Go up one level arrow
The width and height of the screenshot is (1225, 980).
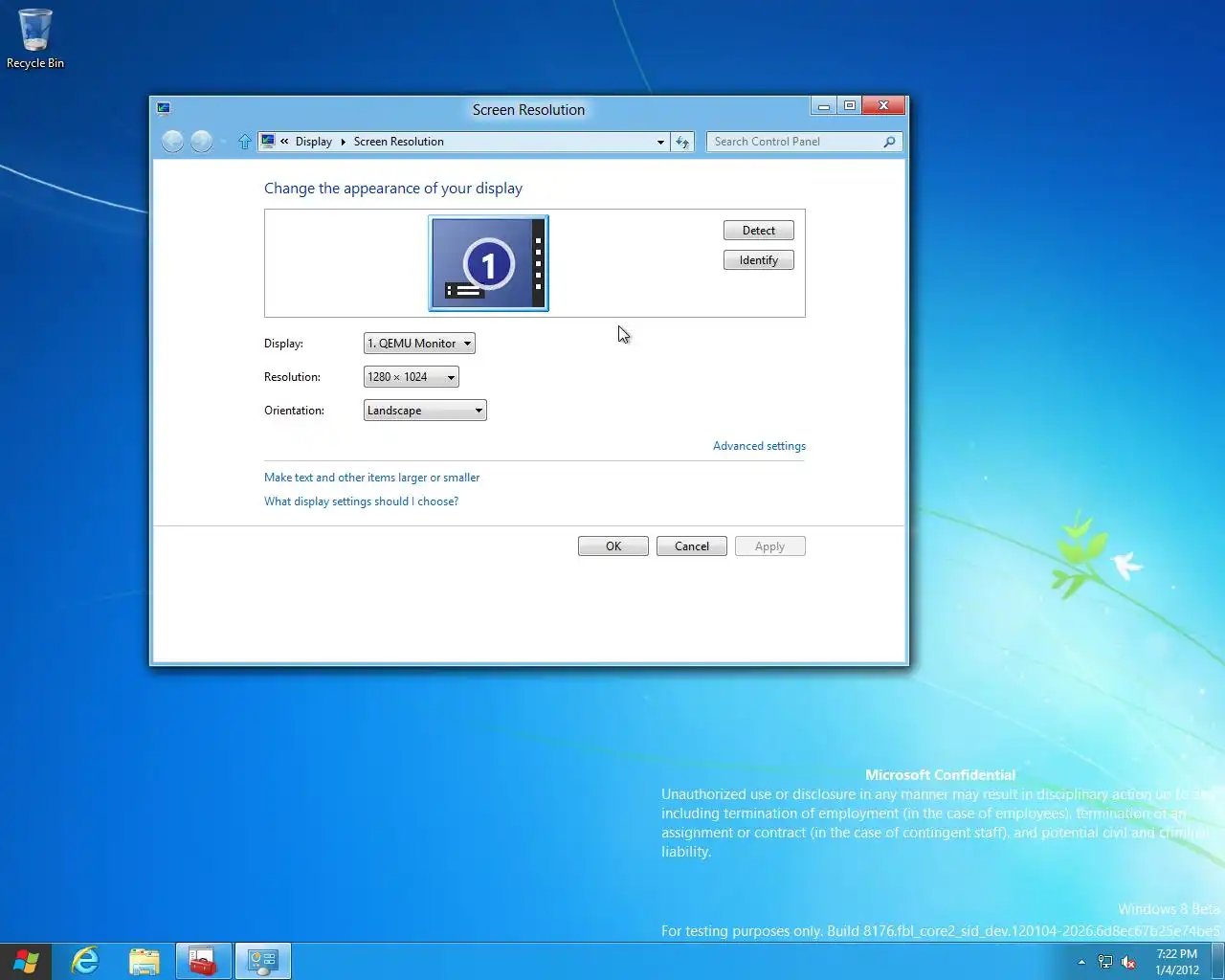click(x=244, y=142)
